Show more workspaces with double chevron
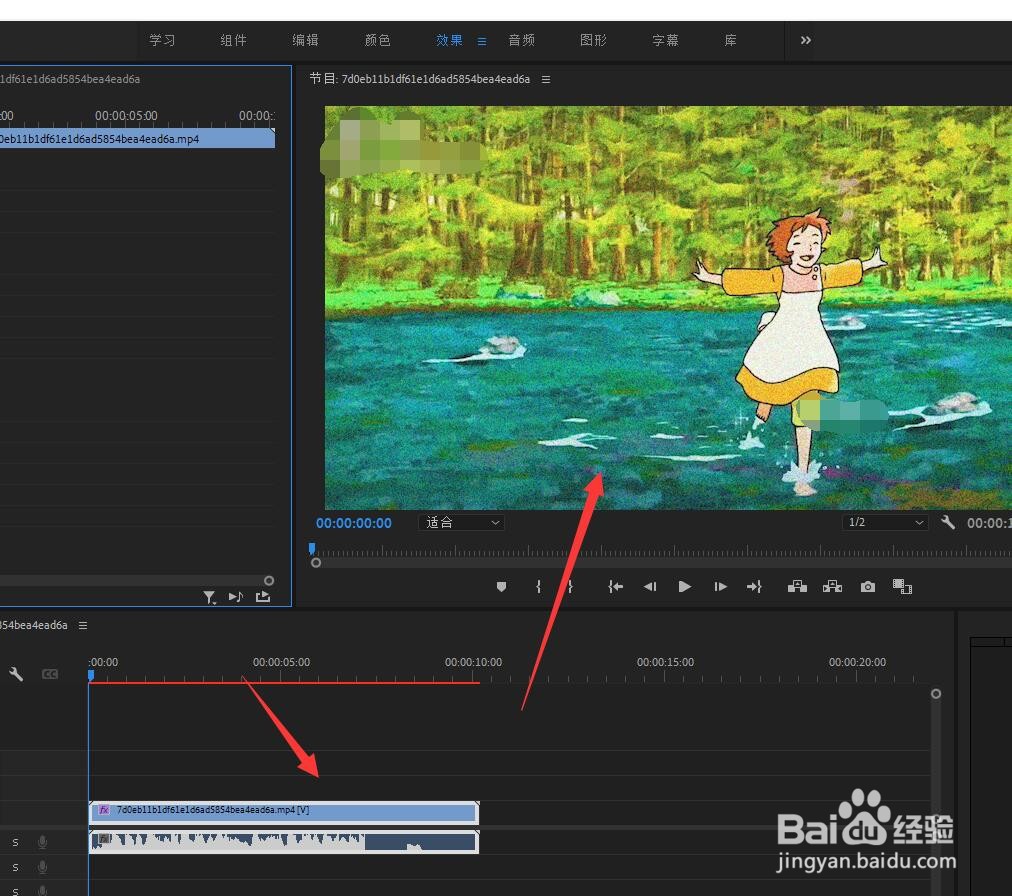The image size is (1012, 896). (805, 40)
